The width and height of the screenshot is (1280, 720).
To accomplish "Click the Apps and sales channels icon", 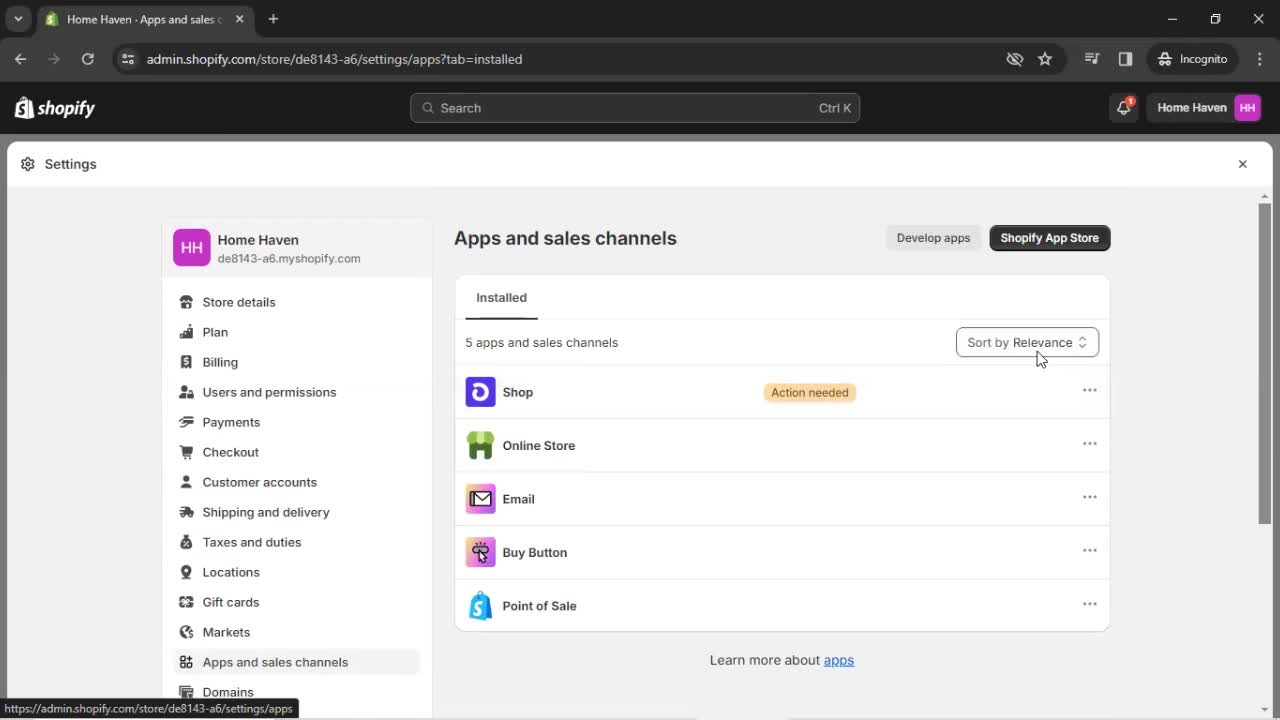I will point(186,662).
